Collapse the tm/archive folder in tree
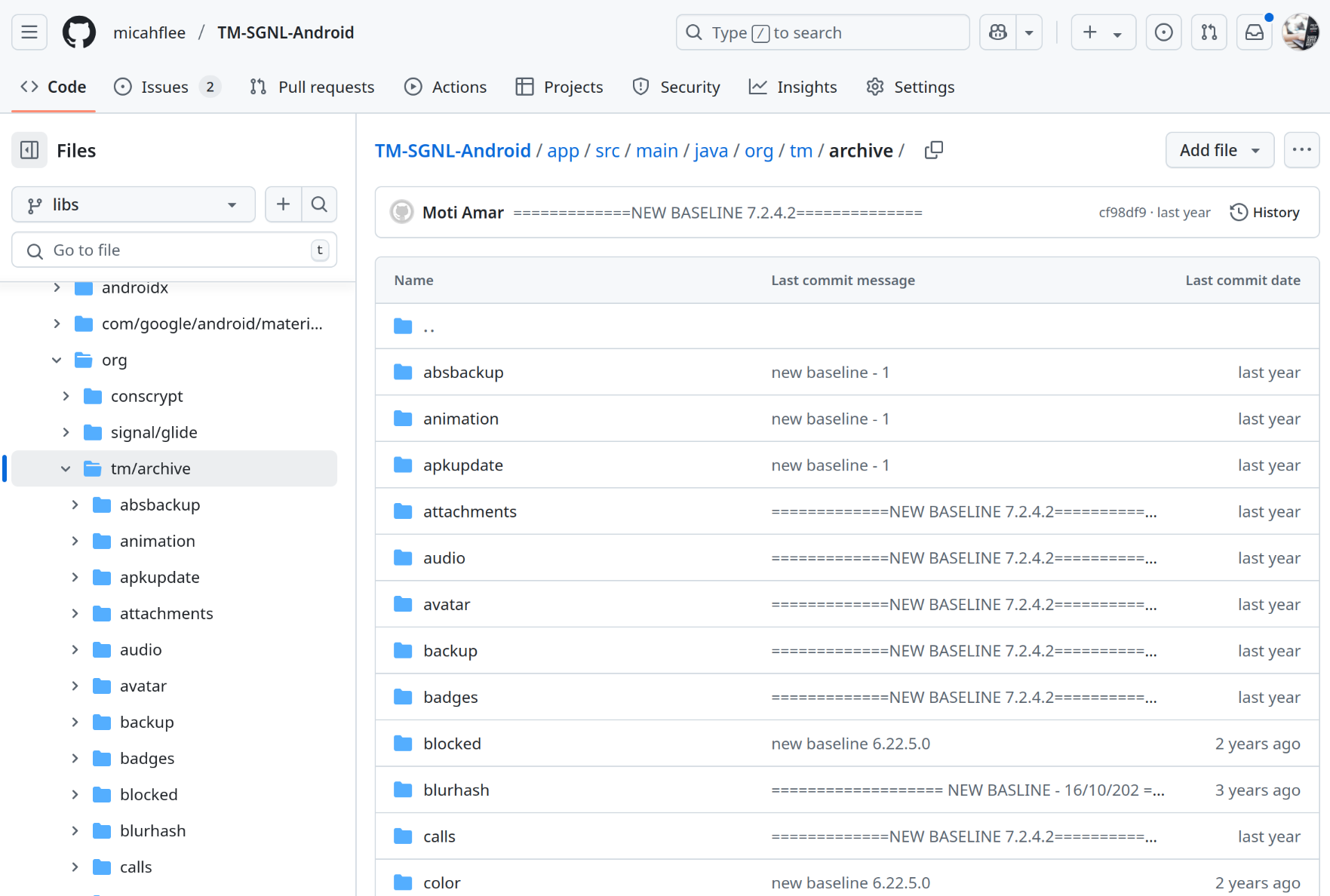 tap(66, 468)
